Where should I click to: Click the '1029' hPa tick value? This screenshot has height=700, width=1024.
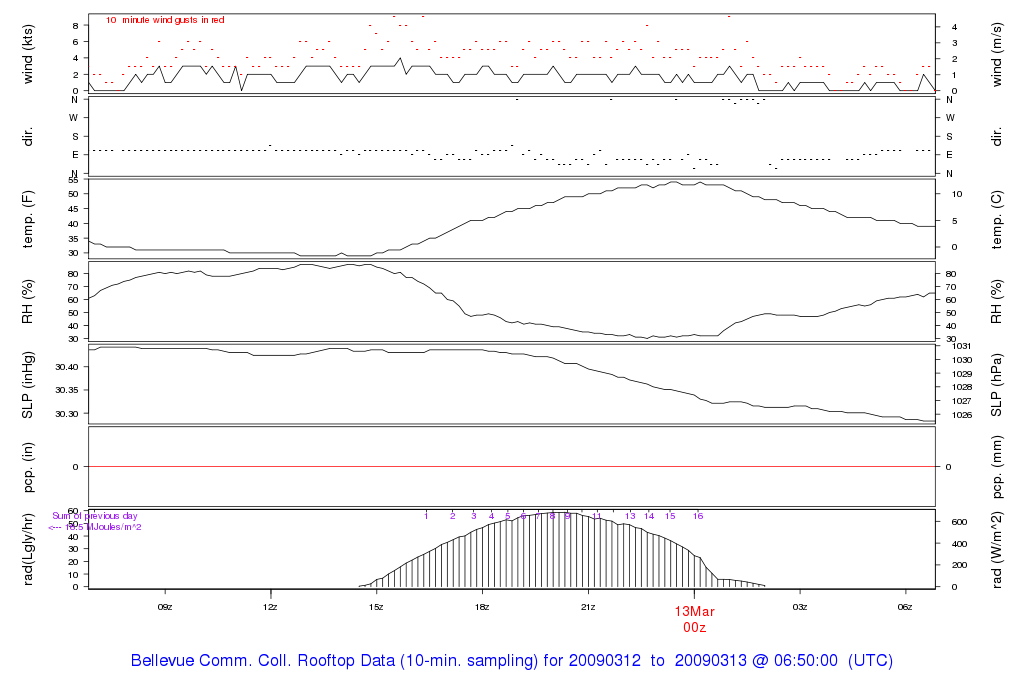click(x=962, y=374)
